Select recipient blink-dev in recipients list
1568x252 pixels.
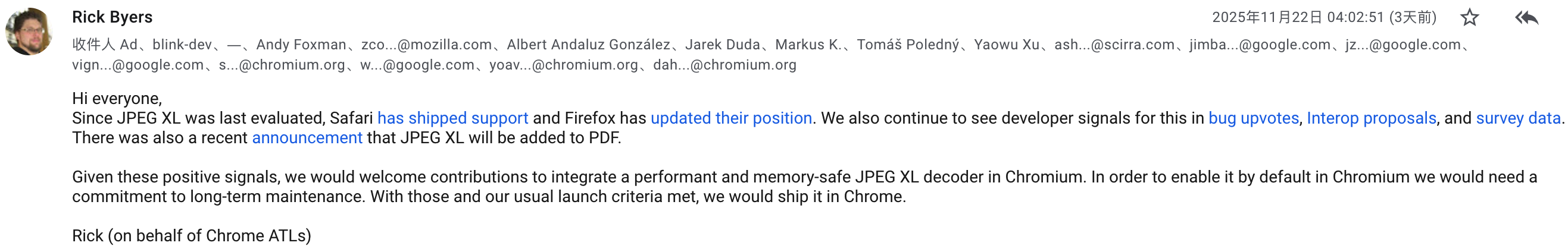click(182, 45)
